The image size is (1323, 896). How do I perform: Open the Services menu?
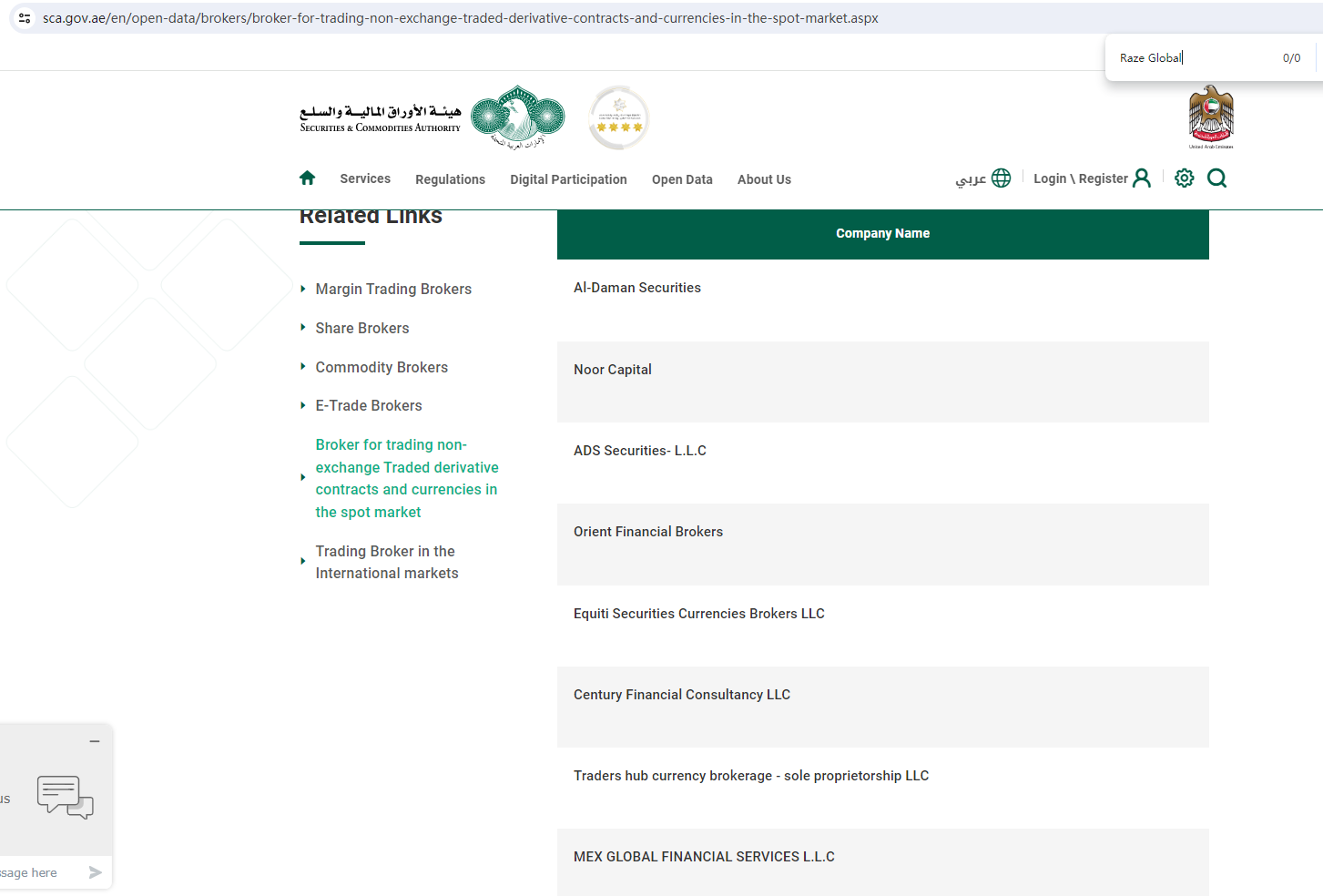(365, 178)
